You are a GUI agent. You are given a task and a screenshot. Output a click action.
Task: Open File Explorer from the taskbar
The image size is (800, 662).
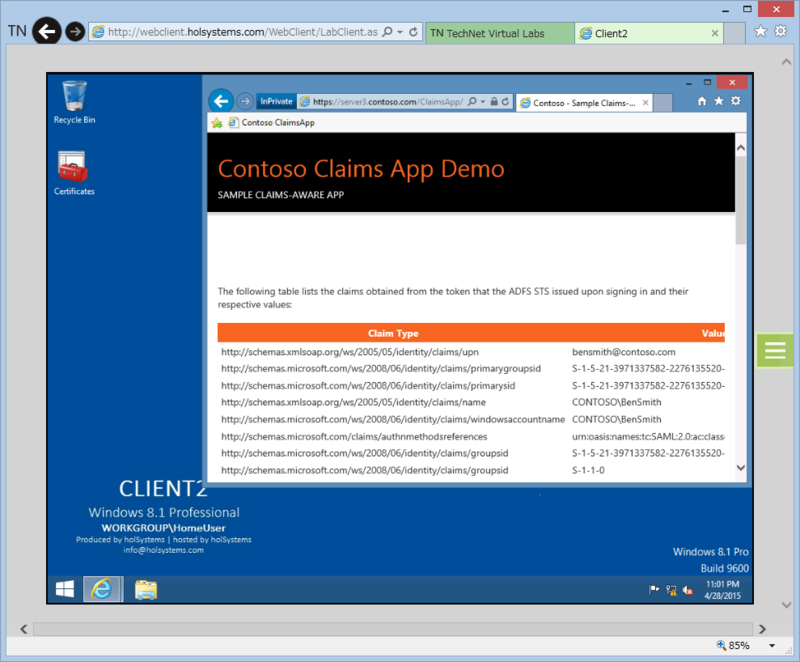click(x=146, y=590)
